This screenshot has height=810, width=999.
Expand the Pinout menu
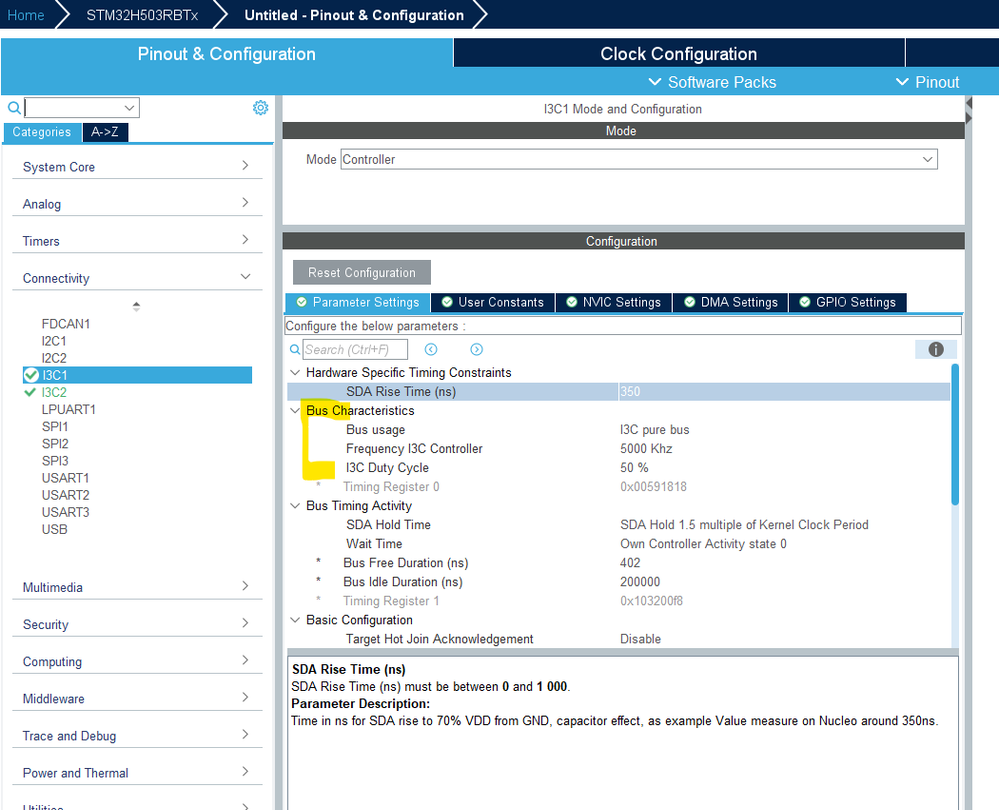927,82
